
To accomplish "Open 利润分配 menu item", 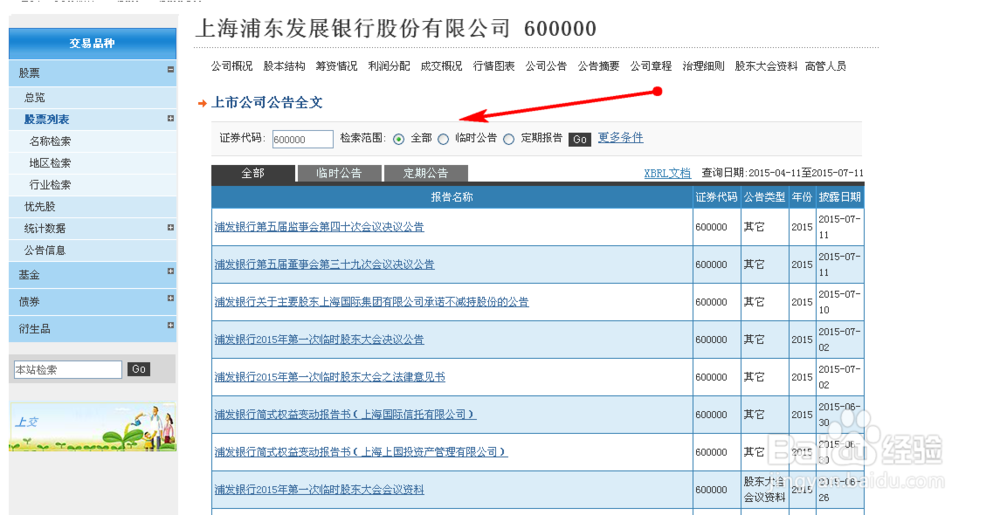I will 389,66.
